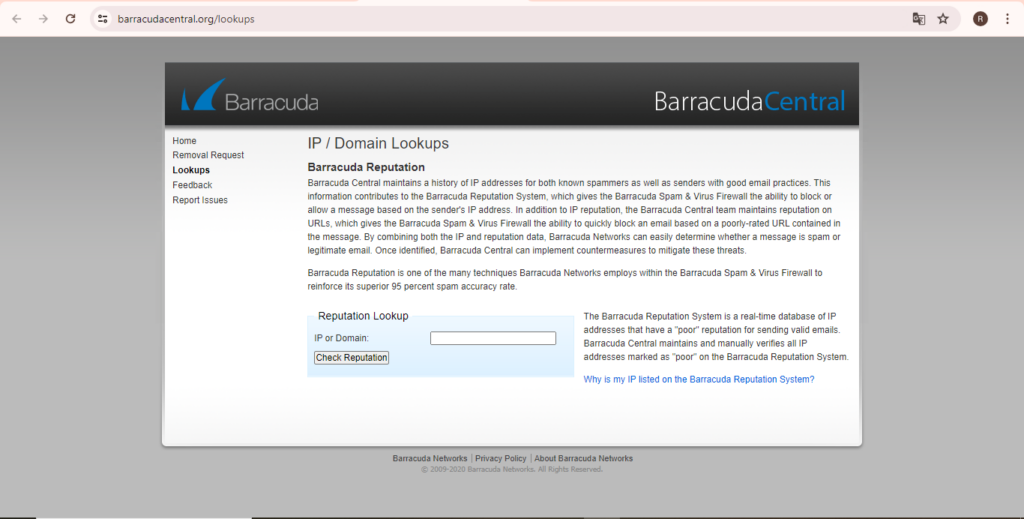The width and height of the screenshot is (1024, 519).
Task: Click the translate page icon
Action: (918, 19)
